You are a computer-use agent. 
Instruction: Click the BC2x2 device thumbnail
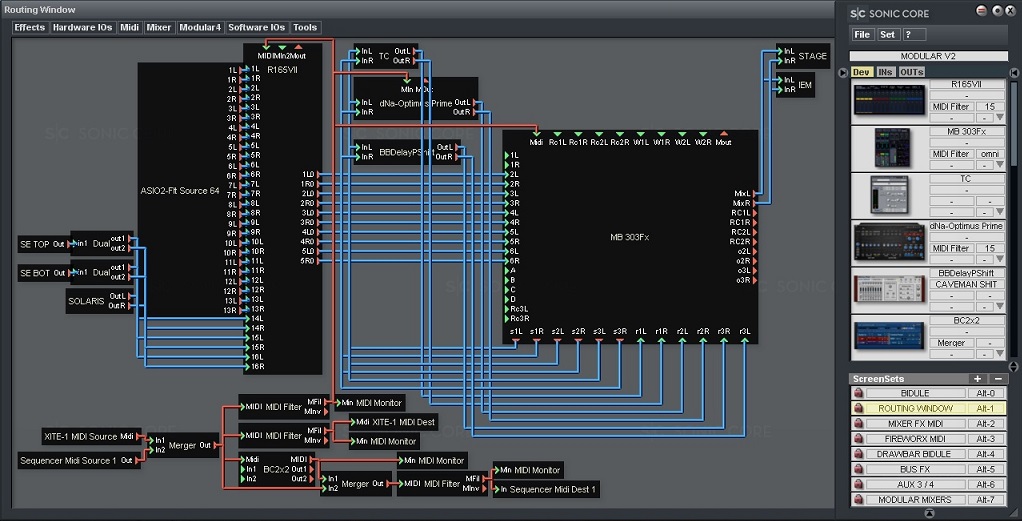tap(888, 337)
